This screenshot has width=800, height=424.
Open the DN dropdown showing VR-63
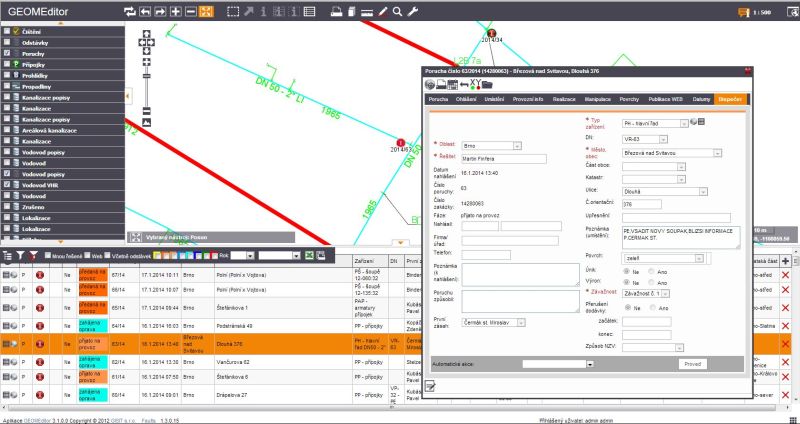point(644,139)
